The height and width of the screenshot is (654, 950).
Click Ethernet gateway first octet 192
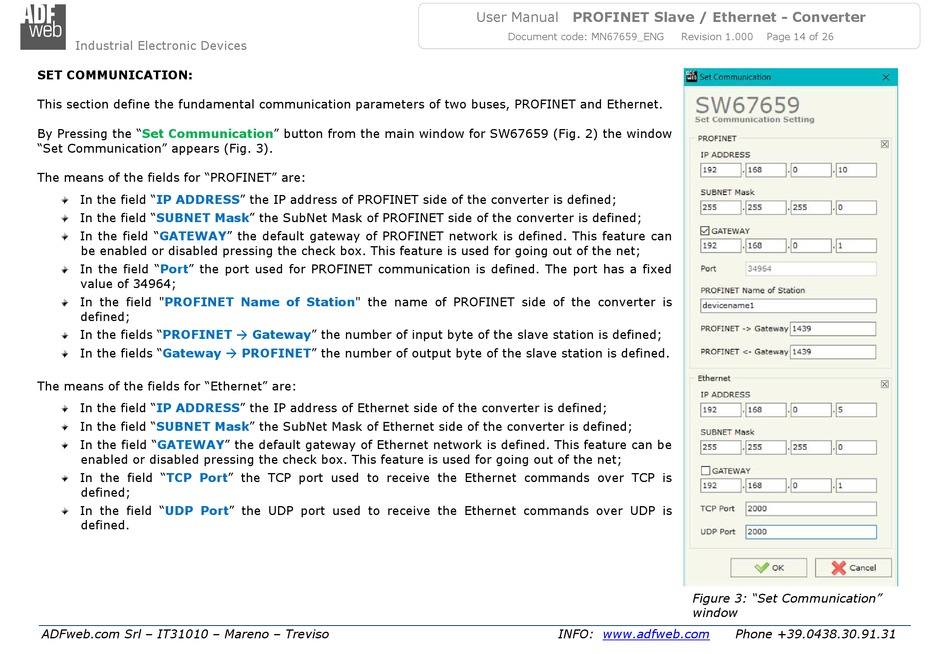pos(720,486)
